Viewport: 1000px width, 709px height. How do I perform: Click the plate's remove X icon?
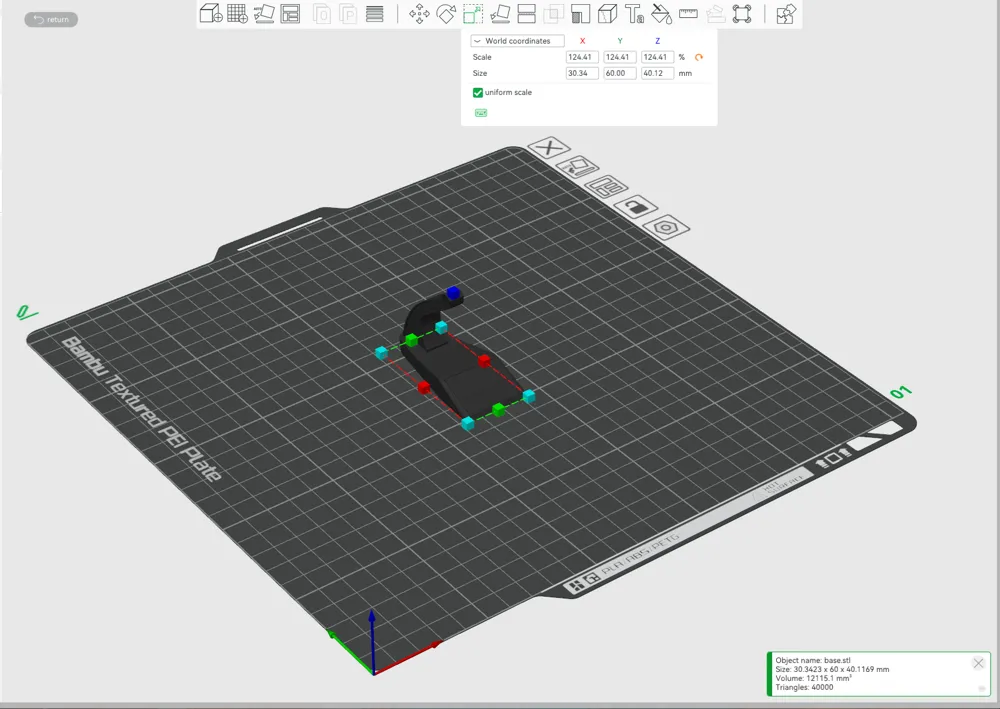[548, 148]
